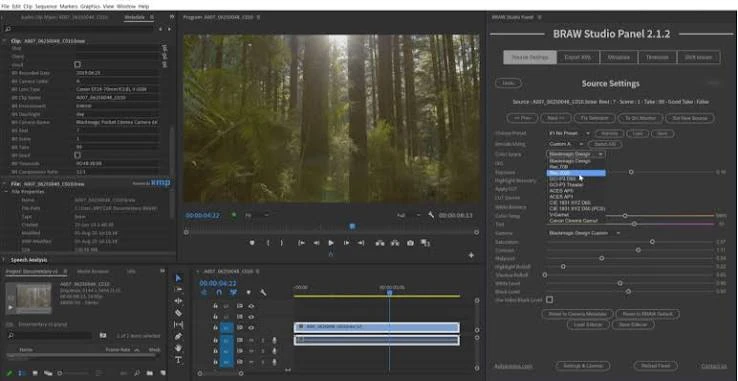The width and height of the screenshot is (738, 381).
Task: Click the Mark Out bracket button
Action: tap(282, 243)
